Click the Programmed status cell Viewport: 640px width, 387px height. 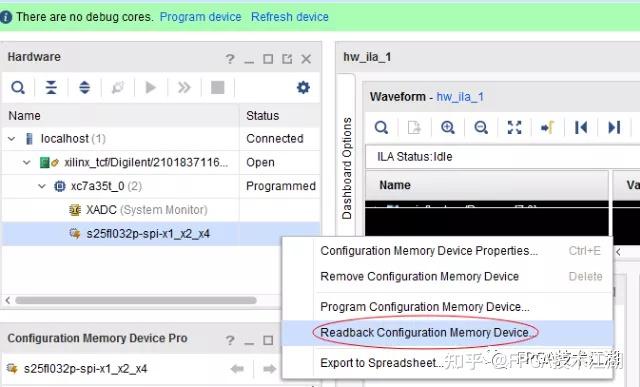pyautogui.click(x=281, y=186)
